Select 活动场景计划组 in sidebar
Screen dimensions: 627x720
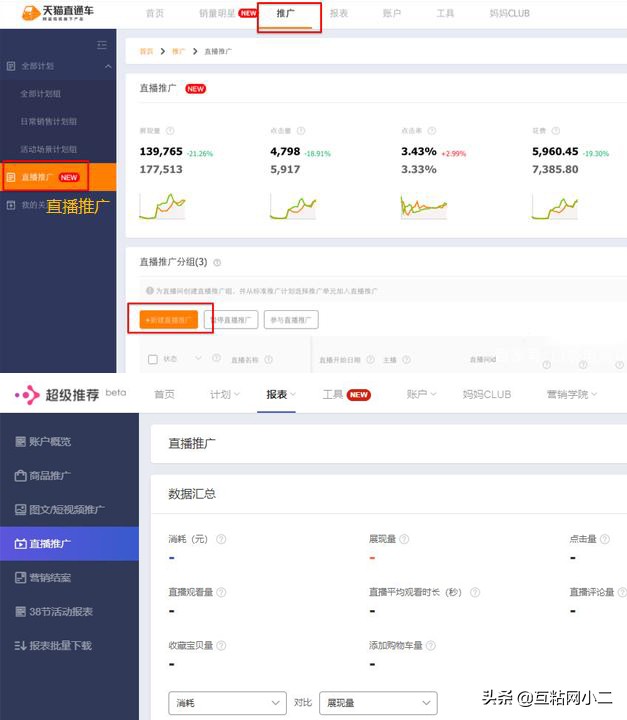coord(48,149)
